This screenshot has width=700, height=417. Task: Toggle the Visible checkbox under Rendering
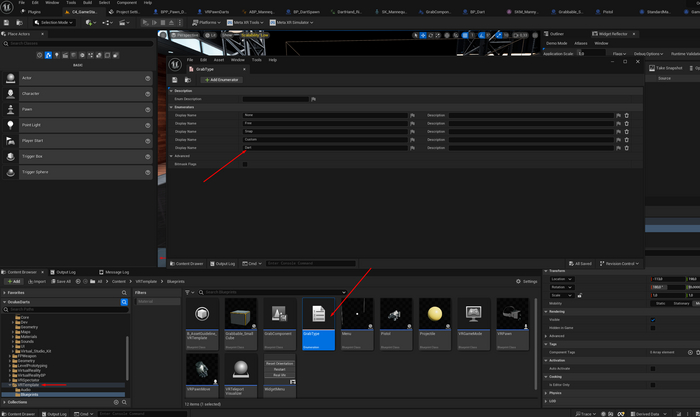point(653,320)
